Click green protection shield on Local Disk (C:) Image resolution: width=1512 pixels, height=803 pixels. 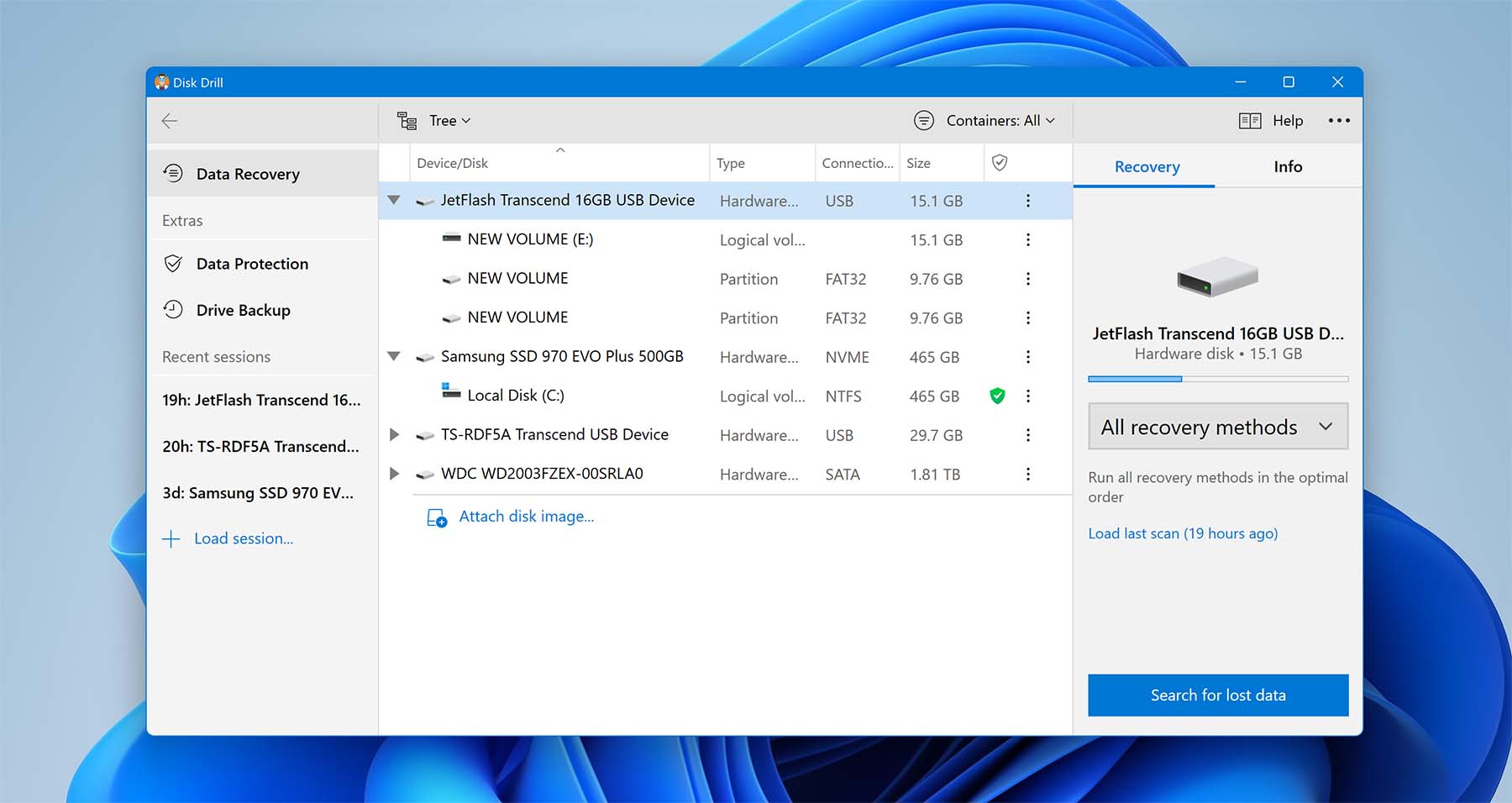tap(997, 396)
